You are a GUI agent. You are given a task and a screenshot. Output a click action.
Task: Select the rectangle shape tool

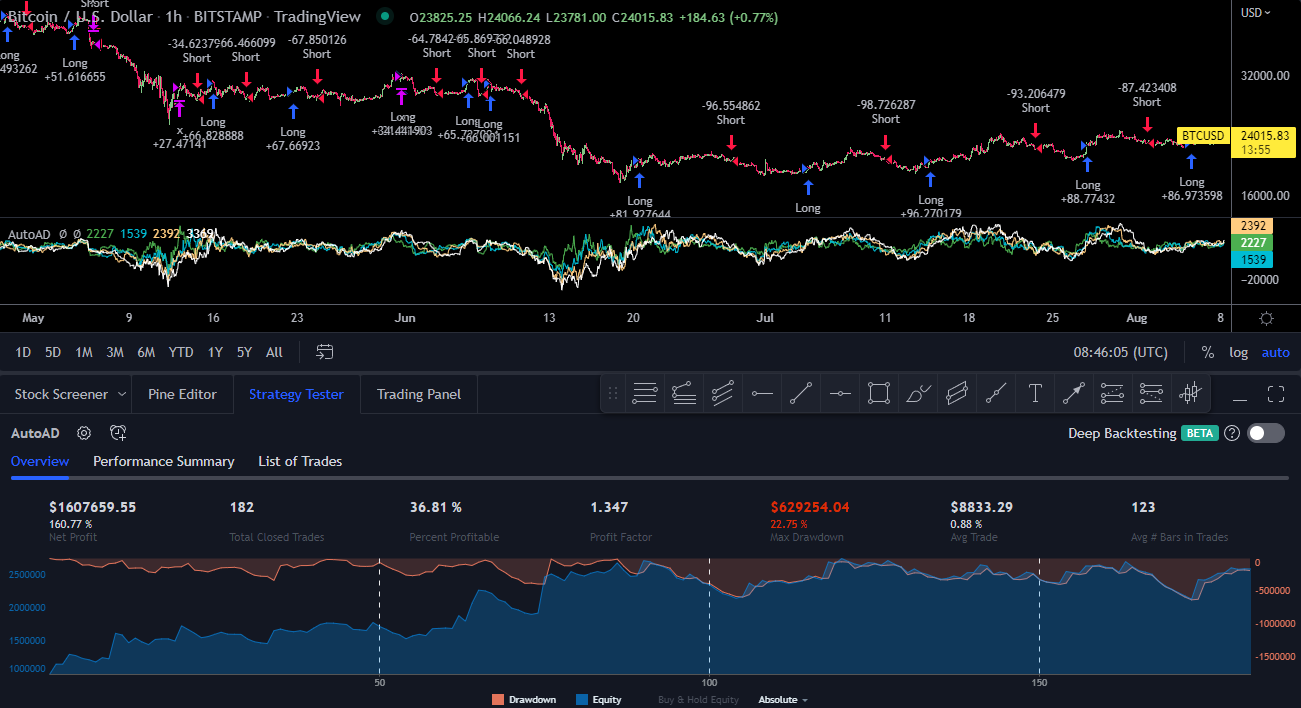tap(879, 394)
